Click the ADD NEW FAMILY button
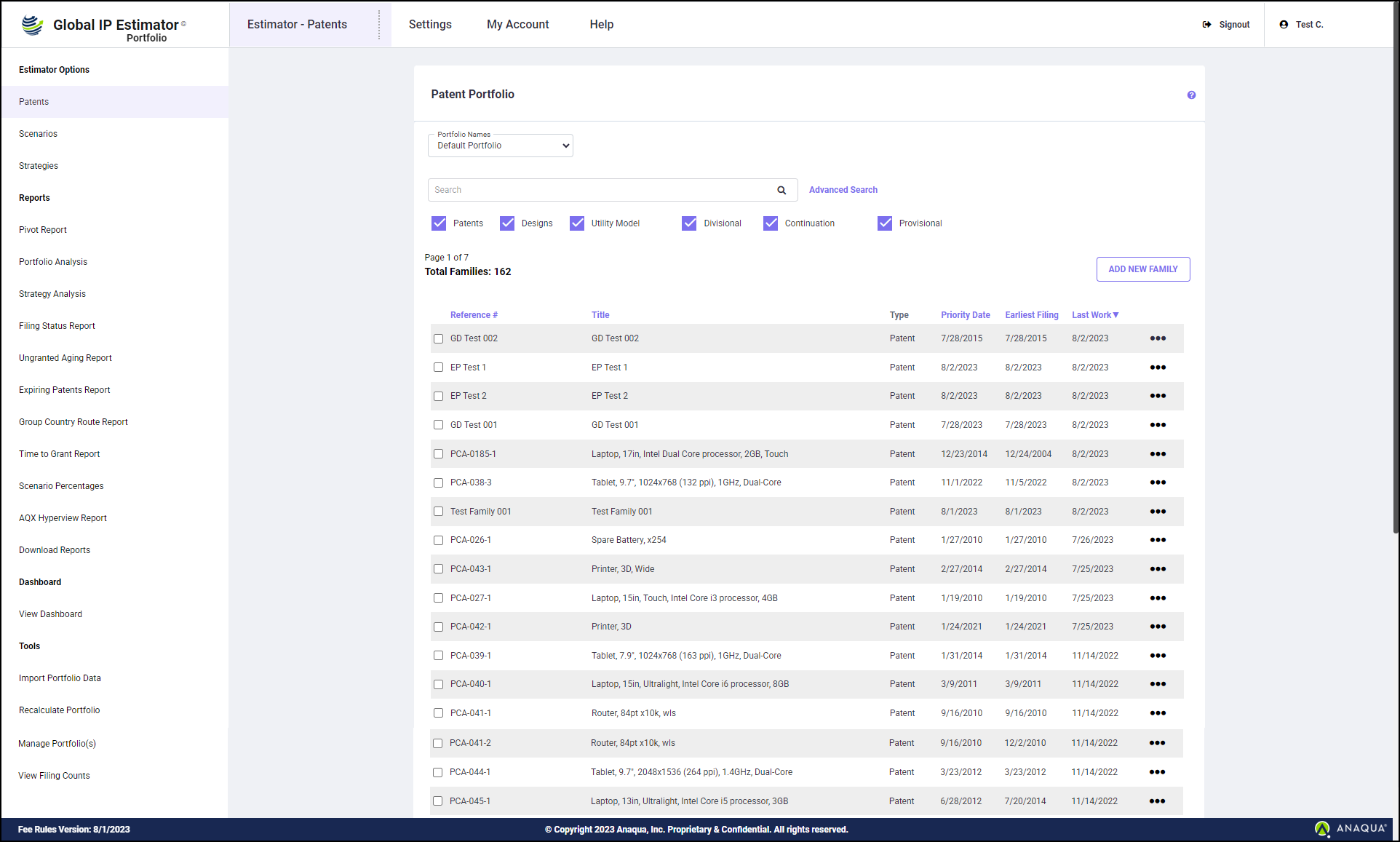 (x=1142, y=269)
